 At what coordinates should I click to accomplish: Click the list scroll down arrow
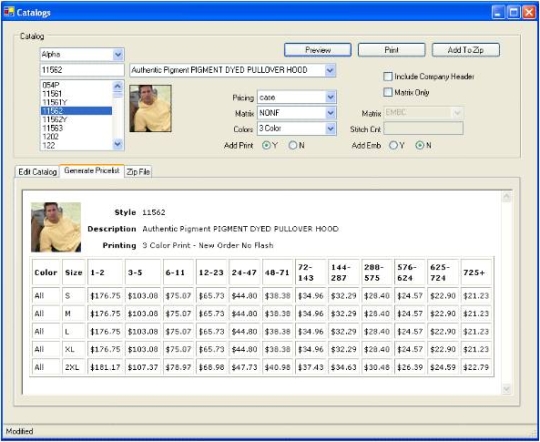coord(118,144)
